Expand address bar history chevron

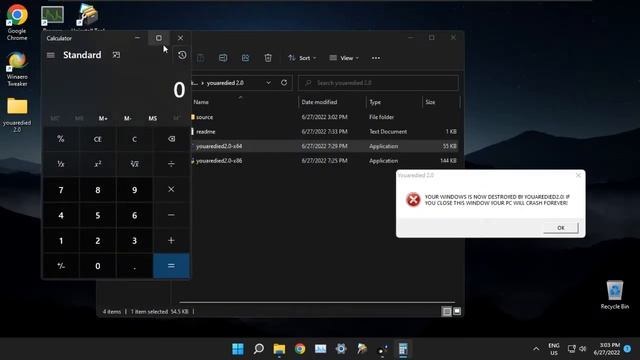tap(269, 83)
